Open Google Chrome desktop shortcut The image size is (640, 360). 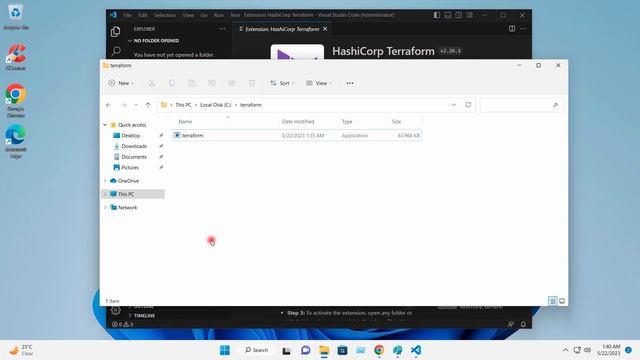point(16,101)
